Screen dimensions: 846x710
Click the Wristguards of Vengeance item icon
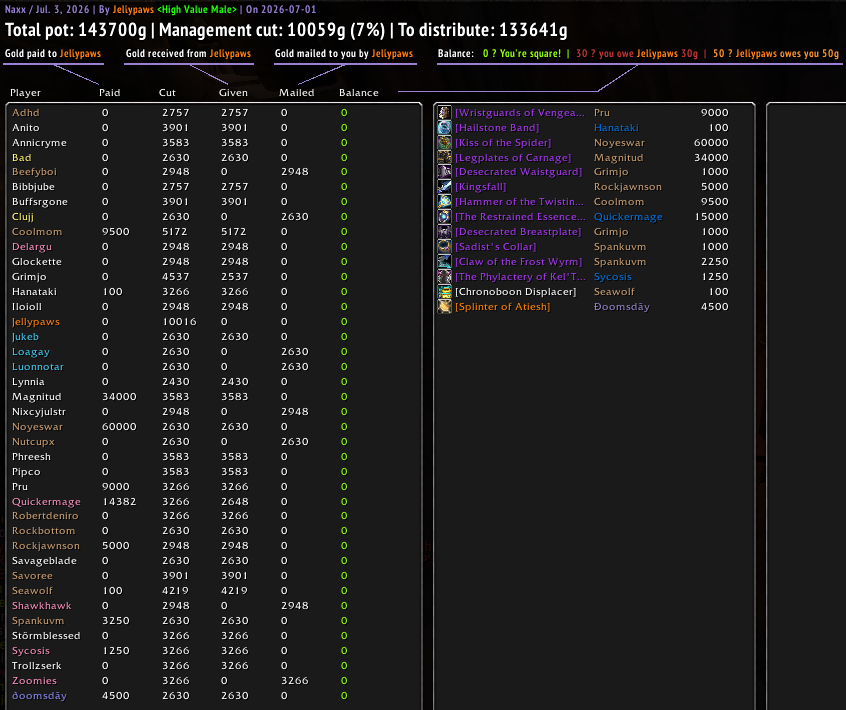(444, 113)
